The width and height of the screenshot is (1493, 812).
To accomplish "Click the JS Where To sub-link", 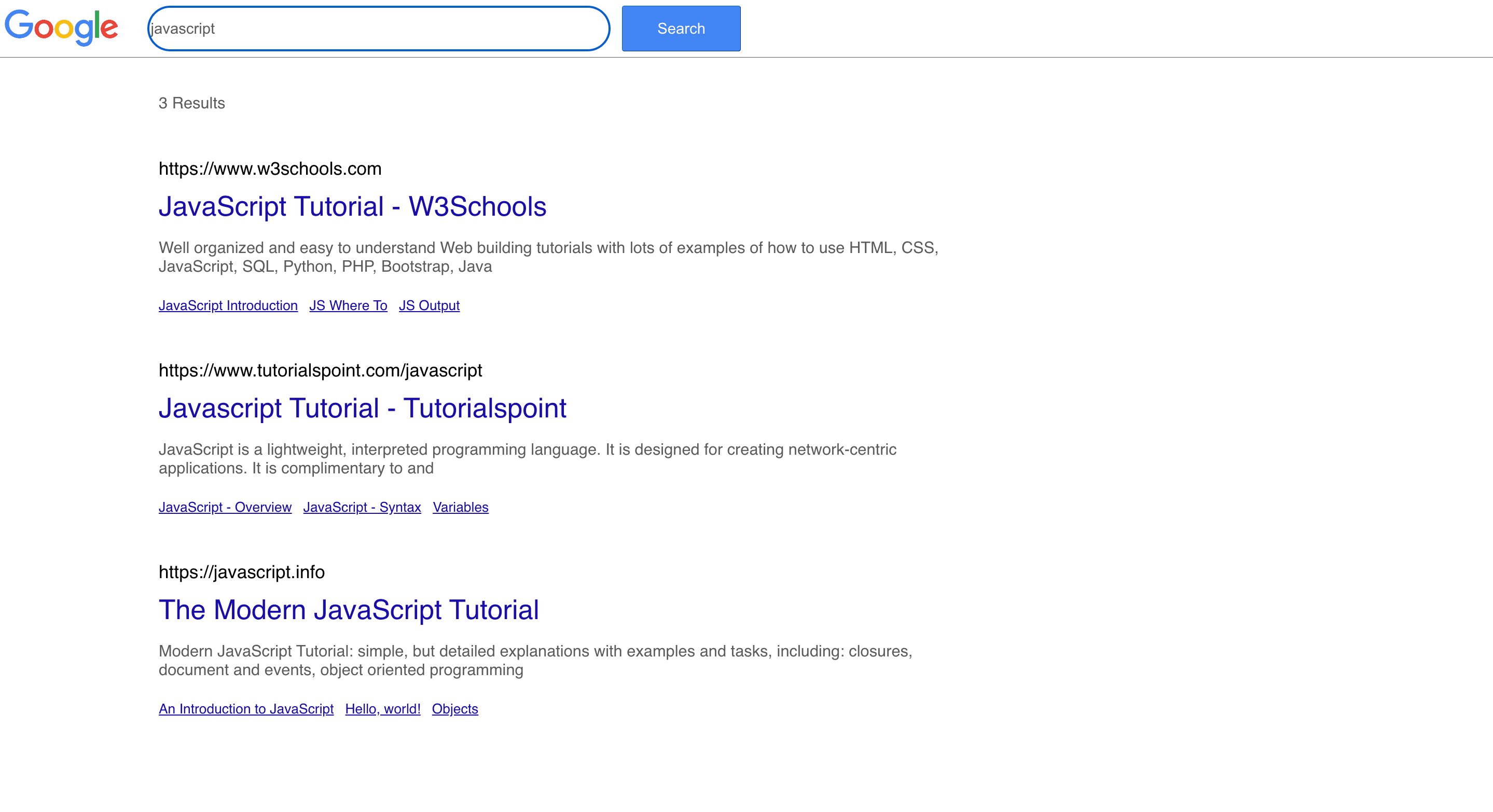I will pyautogui.click(x=349, y=305).
